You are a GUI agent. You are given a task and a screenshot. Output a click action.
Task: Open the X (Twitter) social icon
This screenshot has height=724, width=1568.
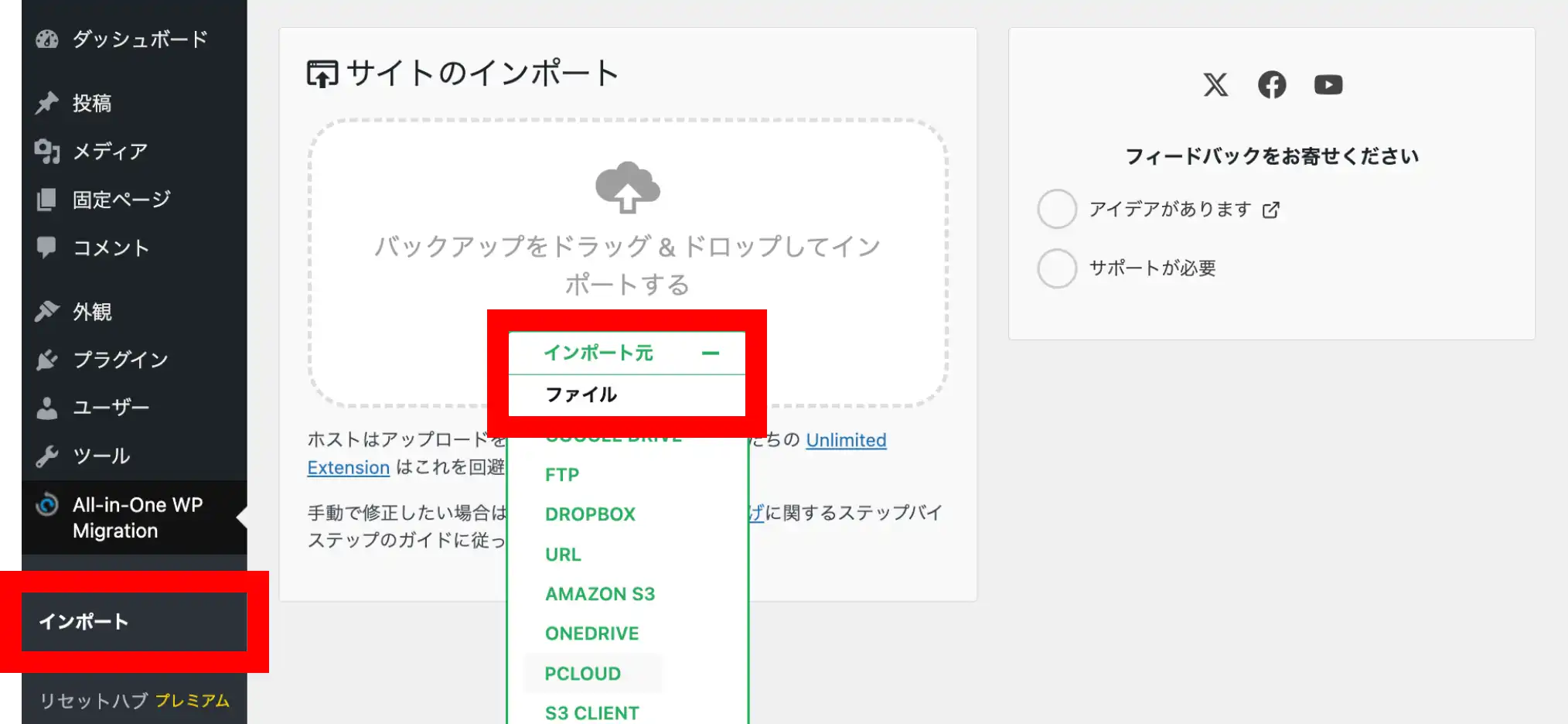pos(1215,85)
